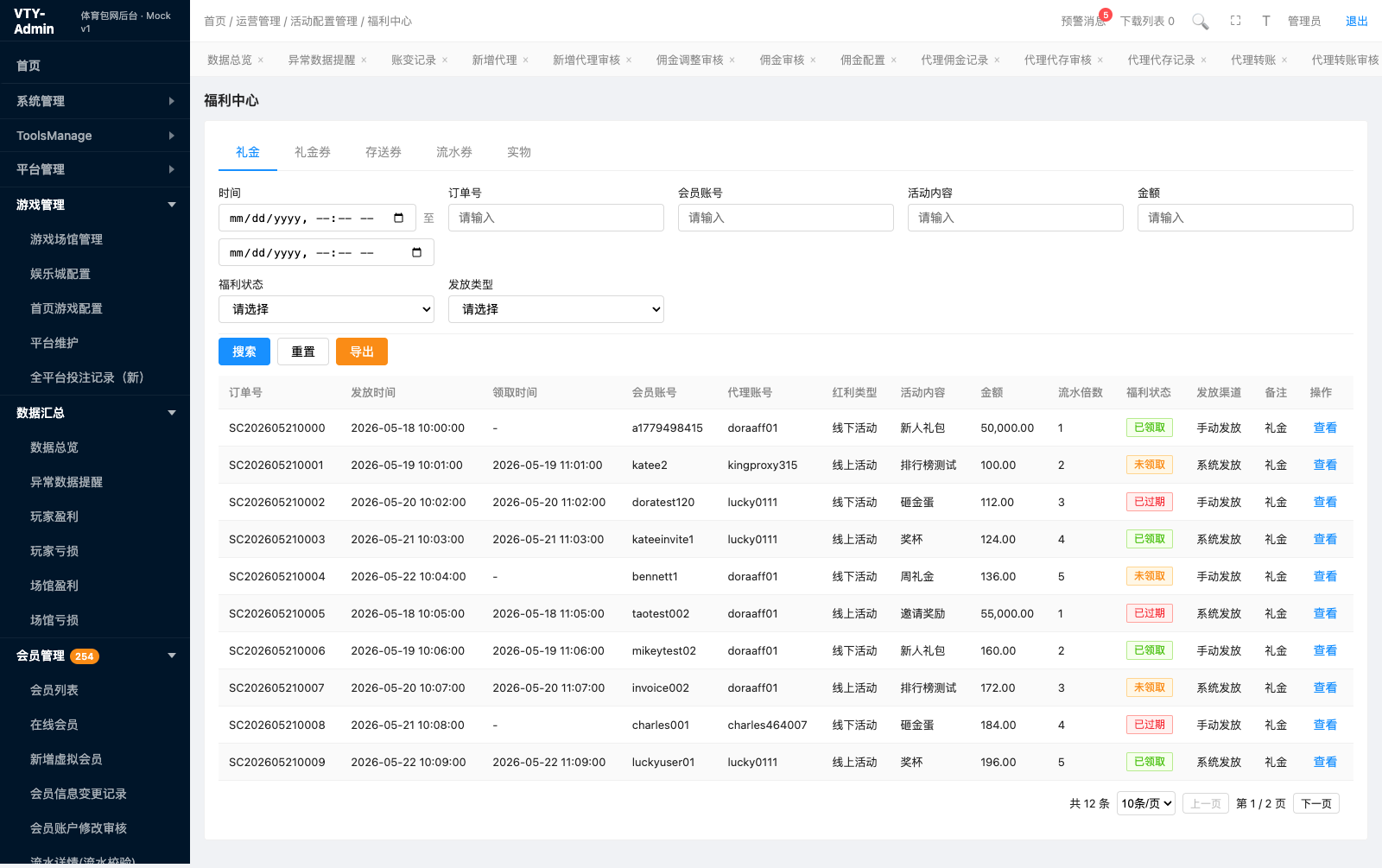
Task: Switch to 流水券 tab
Action: (454, 152)
